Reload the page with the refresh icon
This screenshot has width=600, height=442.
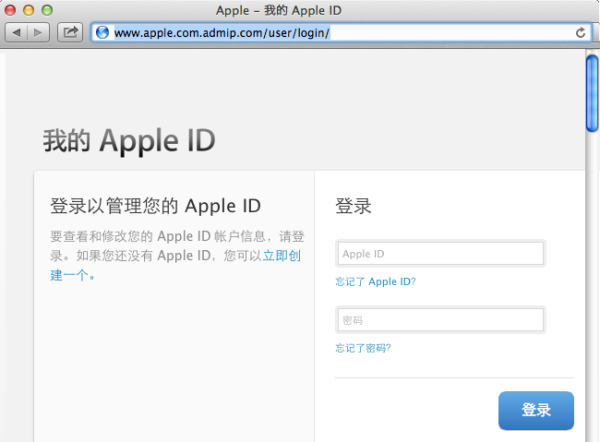(x=580, y=33)
